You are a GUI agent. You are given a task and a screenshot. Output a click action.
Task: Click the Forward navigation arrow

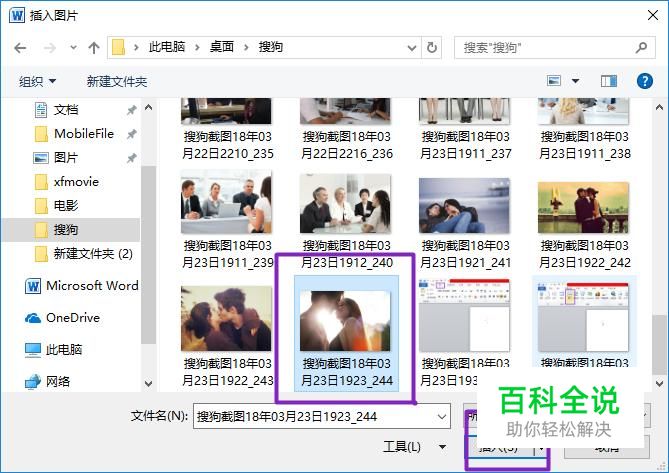click(50, 47)
